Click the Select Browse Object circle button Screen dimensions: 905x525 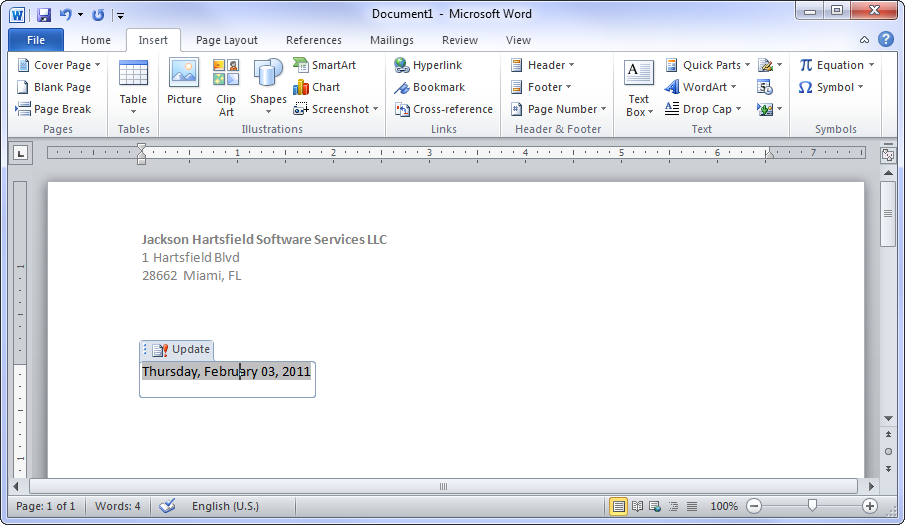tap(888, 452)
